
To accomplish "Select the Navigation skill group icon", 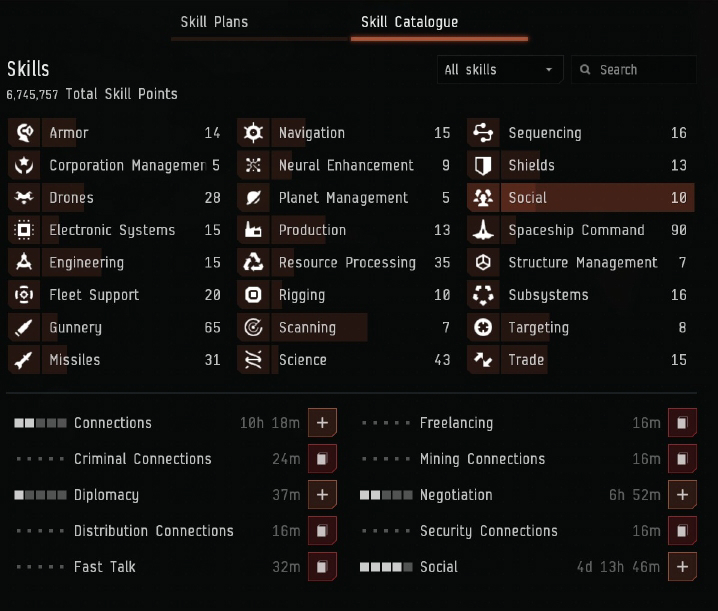I will [x=253, y=133].
